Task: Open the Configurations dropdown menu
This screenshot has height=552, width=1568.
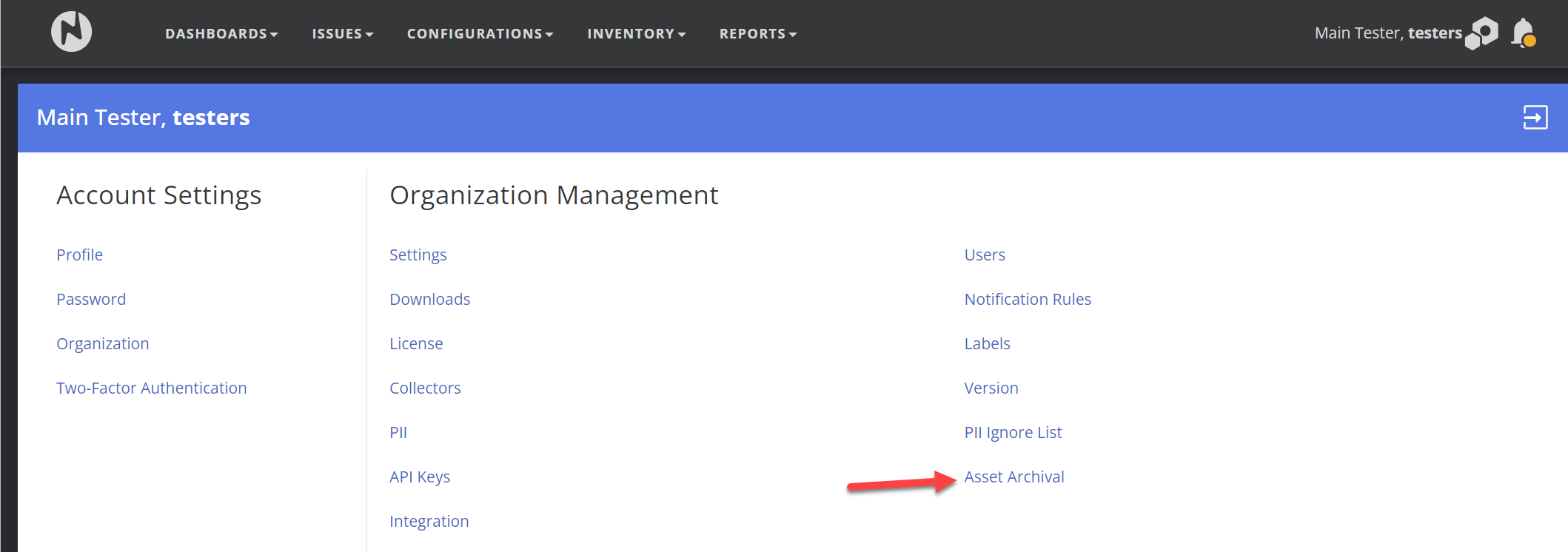Action: point(480,34)
